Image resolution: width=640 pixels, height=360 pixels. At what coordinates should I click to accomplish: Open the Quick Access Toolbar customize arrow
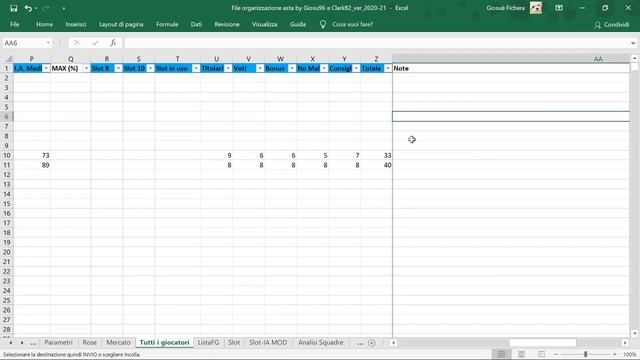point(64,9)
